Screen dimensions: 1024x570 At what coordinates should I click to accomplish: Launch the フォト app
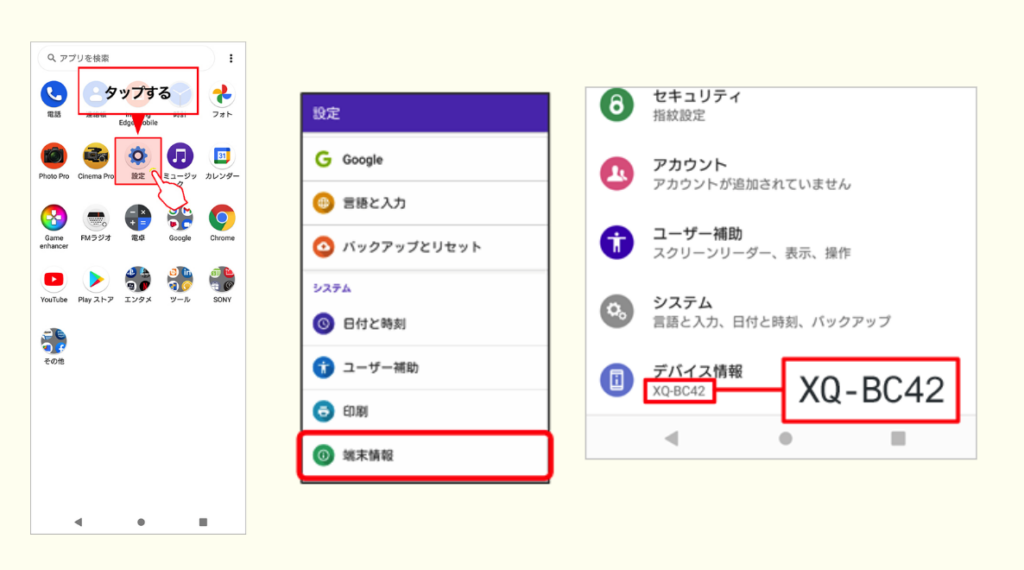tap(222, 95)
